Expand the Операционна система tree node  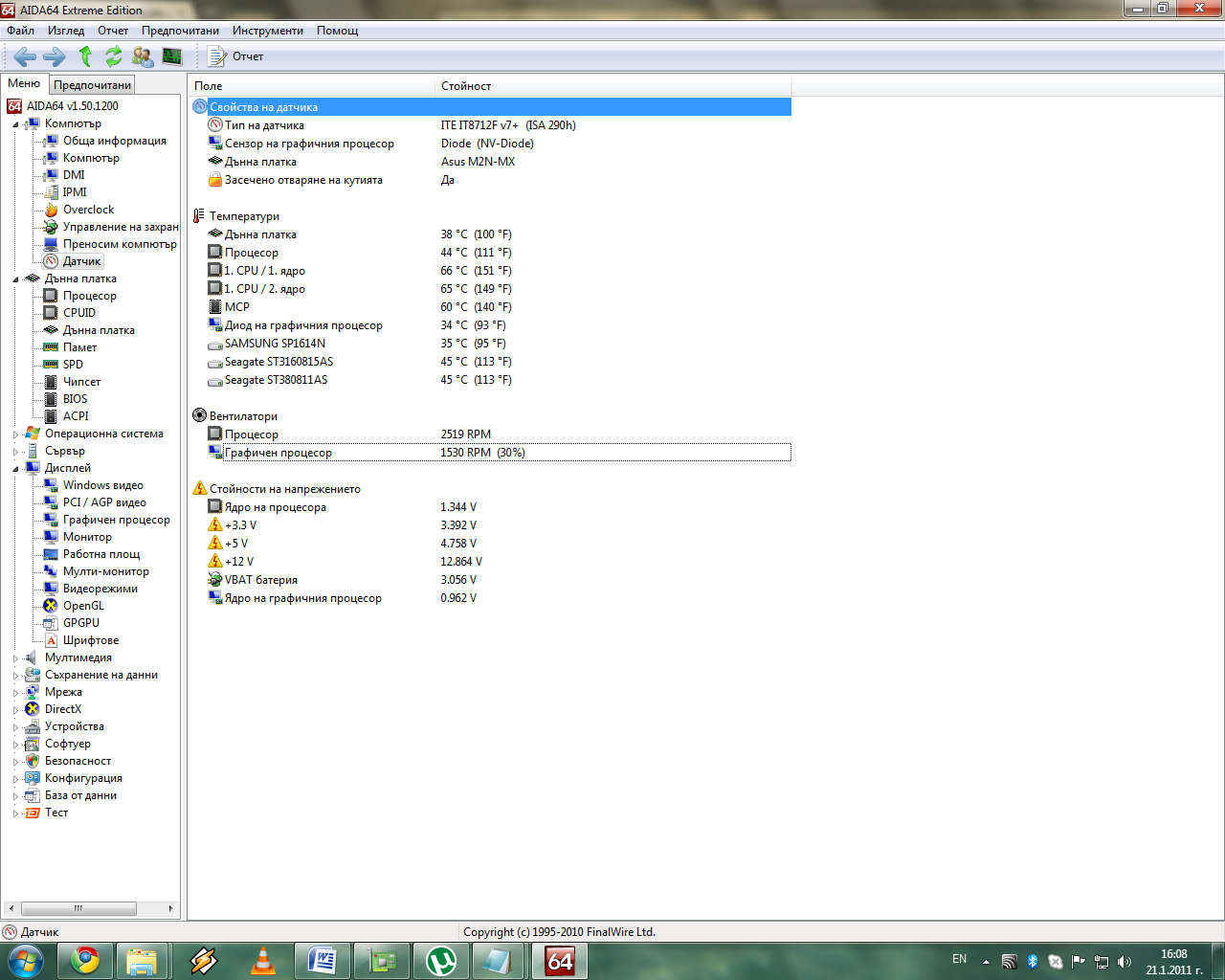point(16,434)
